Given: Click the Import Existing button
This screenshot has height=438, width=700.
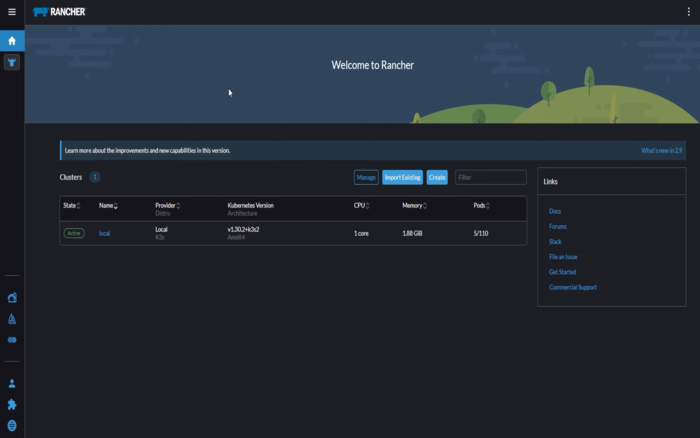Looking at the screenshot, I should tap(402, 177).
